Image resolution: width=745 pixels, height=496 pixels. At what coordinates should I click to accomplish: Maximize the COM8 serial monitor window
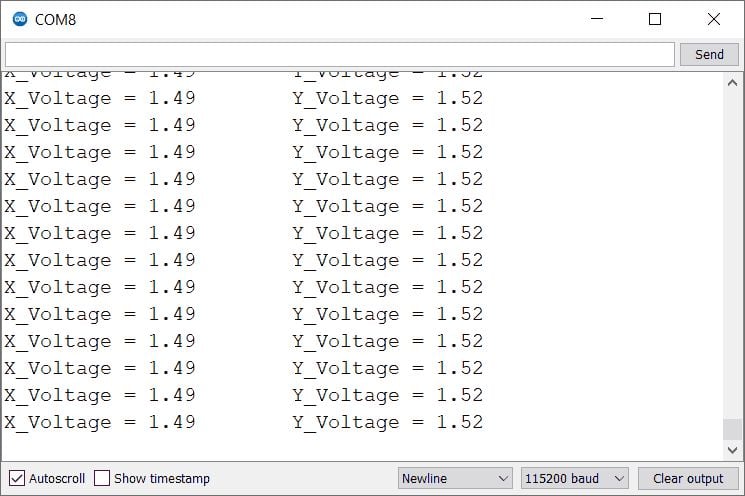tap(655, 19)
